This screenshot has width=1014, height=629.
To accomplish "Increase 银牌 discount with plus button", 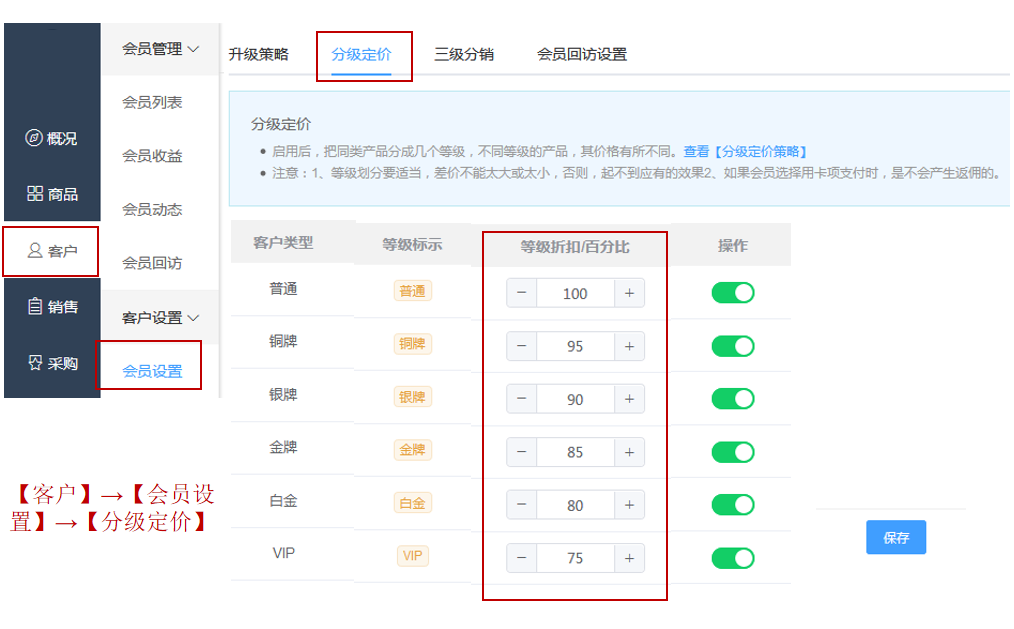I will pos(629,399).
